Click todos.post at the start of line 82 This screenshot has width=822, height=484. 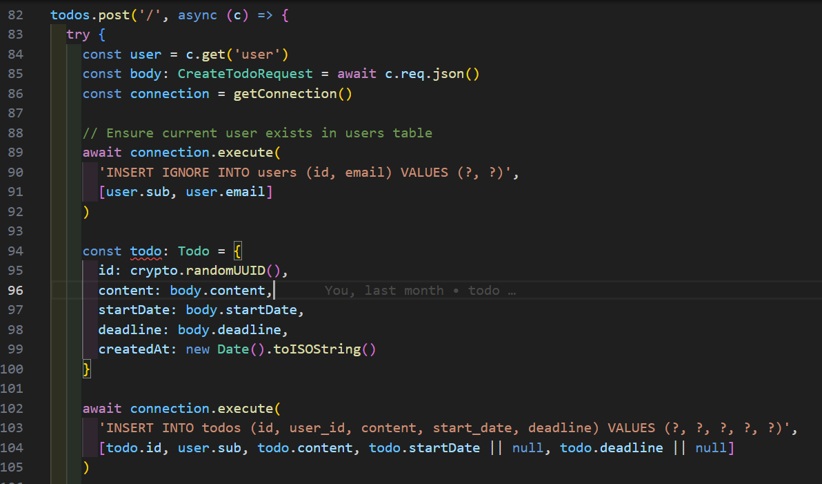90,15
